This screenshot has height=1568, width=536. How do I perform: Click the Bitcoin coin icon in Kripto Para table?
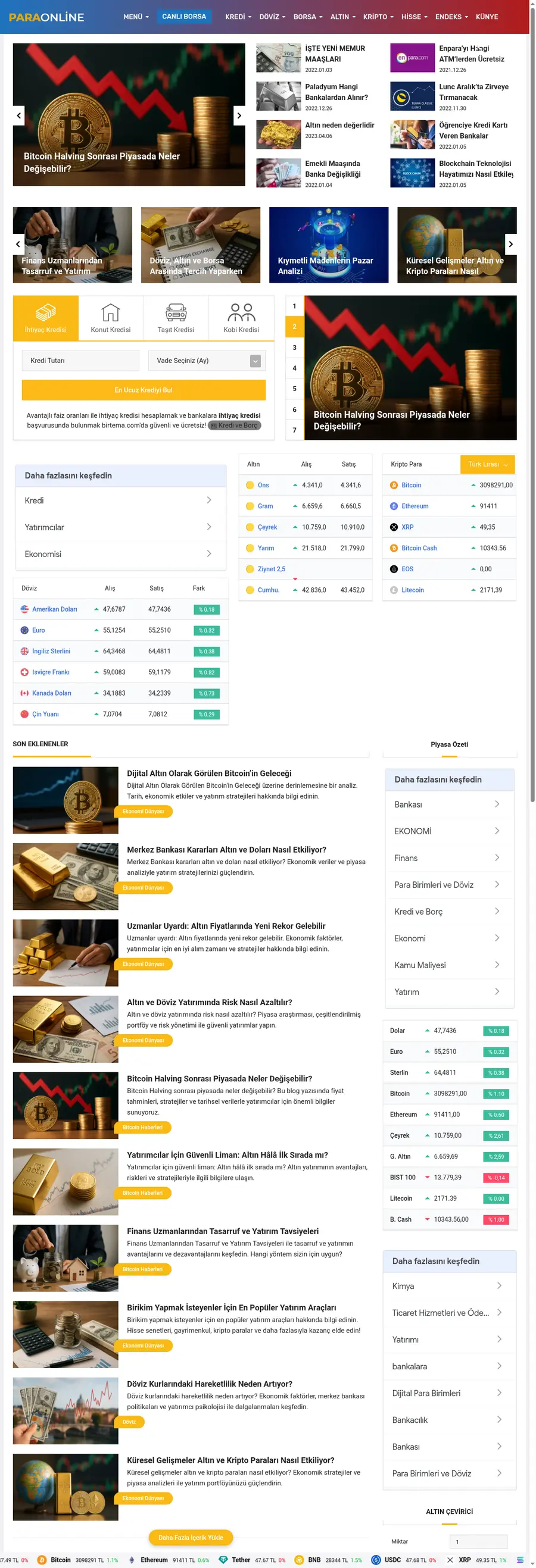[x=394, y=485]
